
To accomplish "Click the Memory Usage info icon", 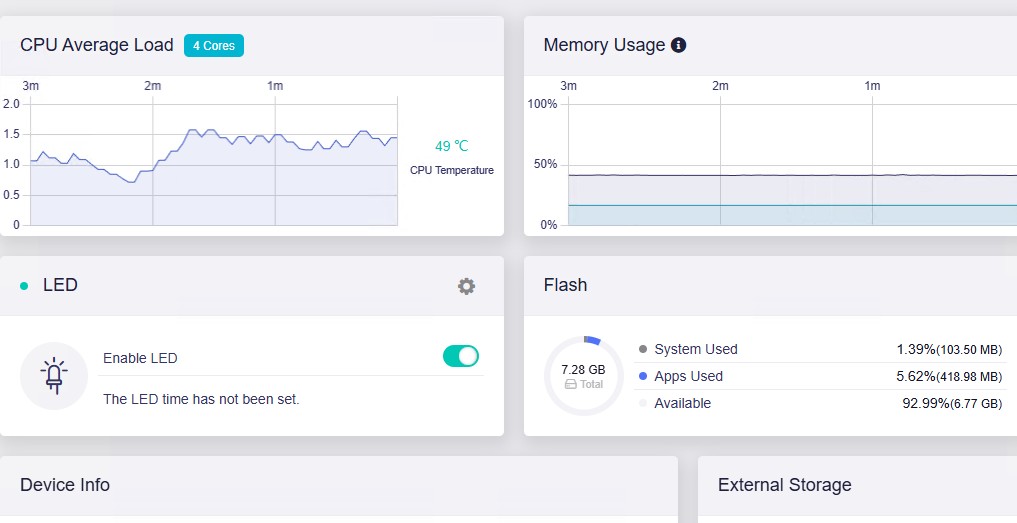I will (x=679, y=45).
